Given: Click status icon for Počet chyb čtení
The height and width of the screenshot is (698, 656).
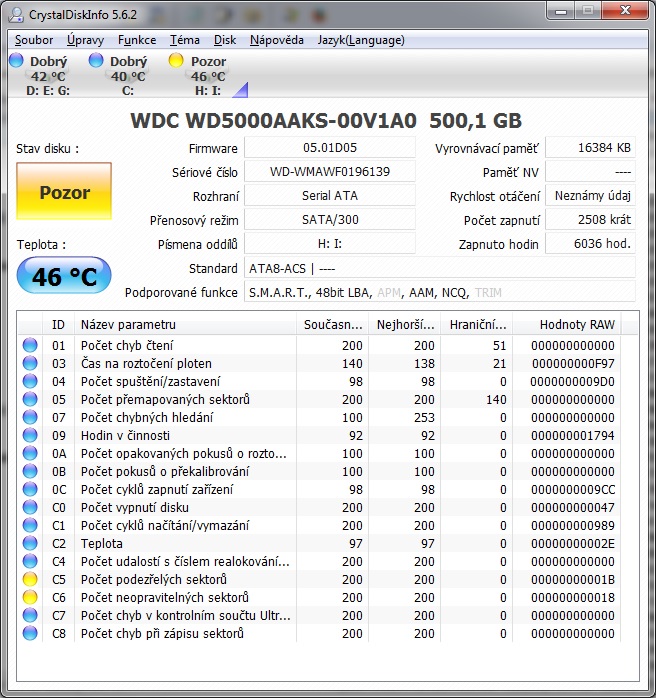Looking at the screenshot, I should [30, 345].
